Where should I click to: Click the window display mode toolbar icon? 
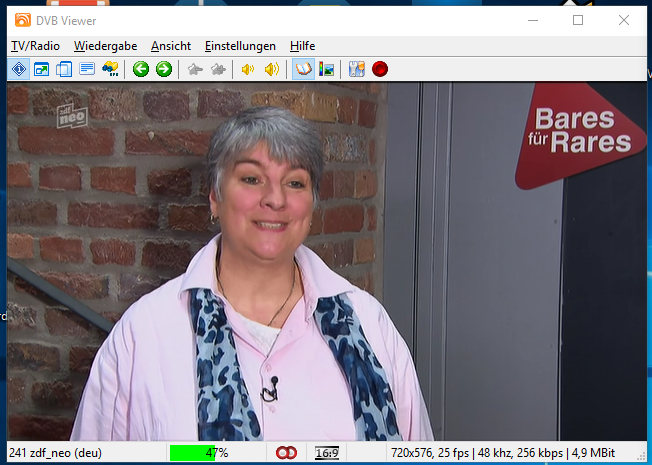click(41, 69)
